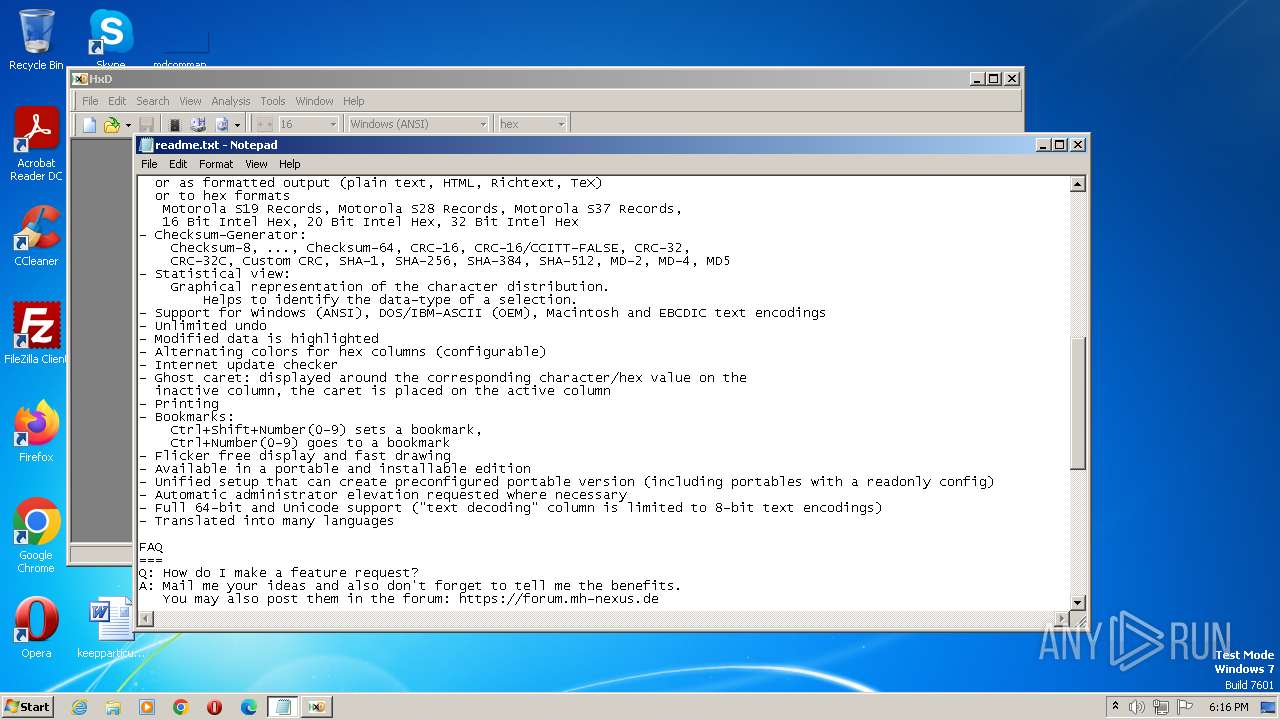Screen dimensions: 1280x720
Task: Click the volume speaker tray icon
Action: pyautogui.click(x=1137, y=707)
